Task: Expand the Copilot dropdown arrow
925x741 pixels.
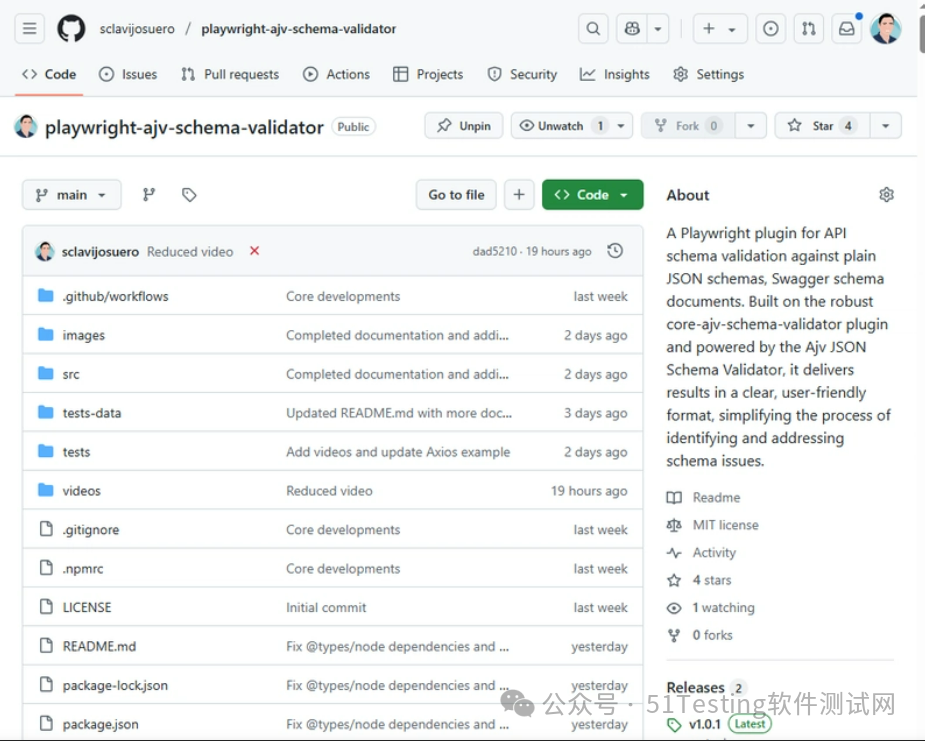Action: click(x=658, y=28)
